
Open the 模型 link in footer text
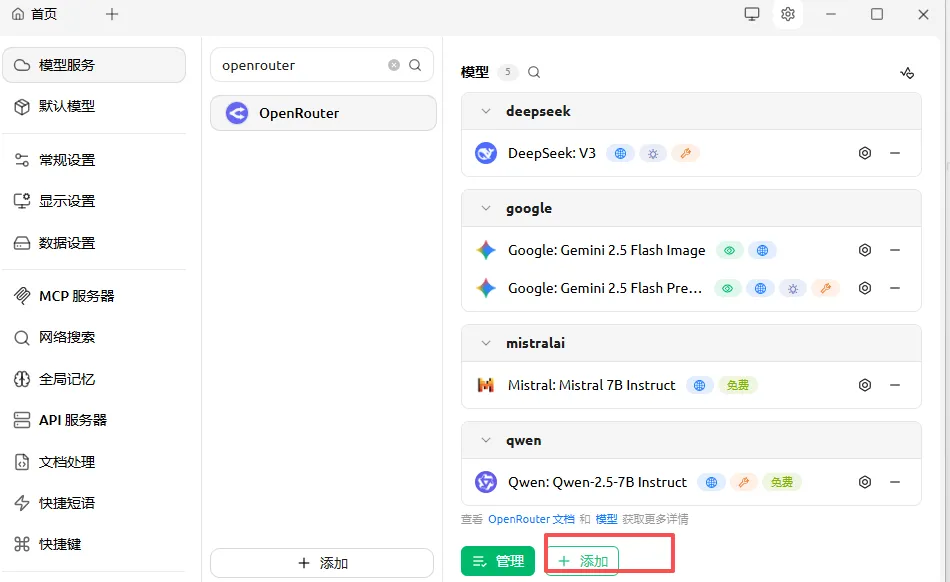[606, 519]
